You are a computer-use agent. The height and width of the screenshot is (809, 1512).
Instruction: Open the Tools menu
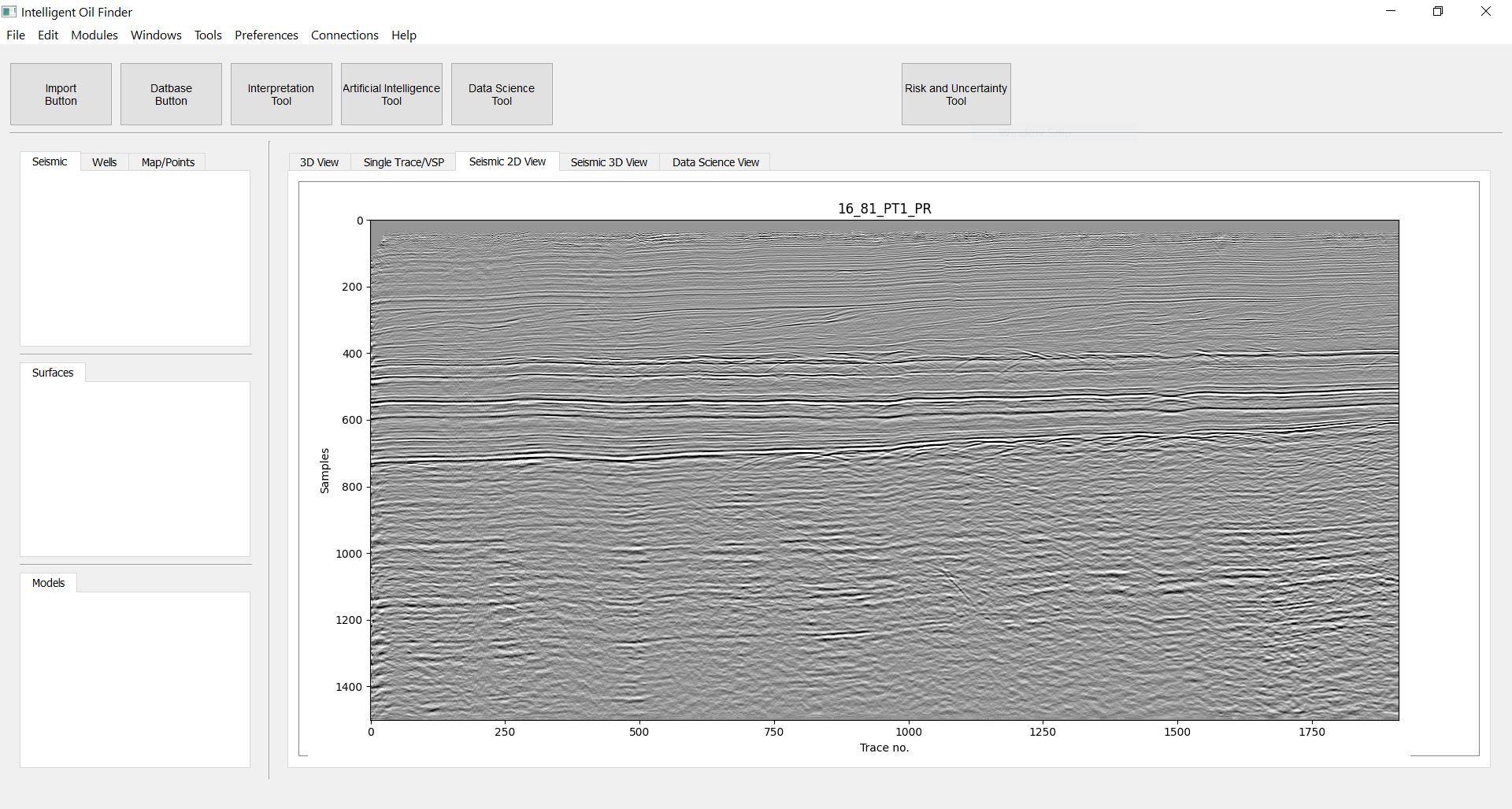[x=208, y=35]
